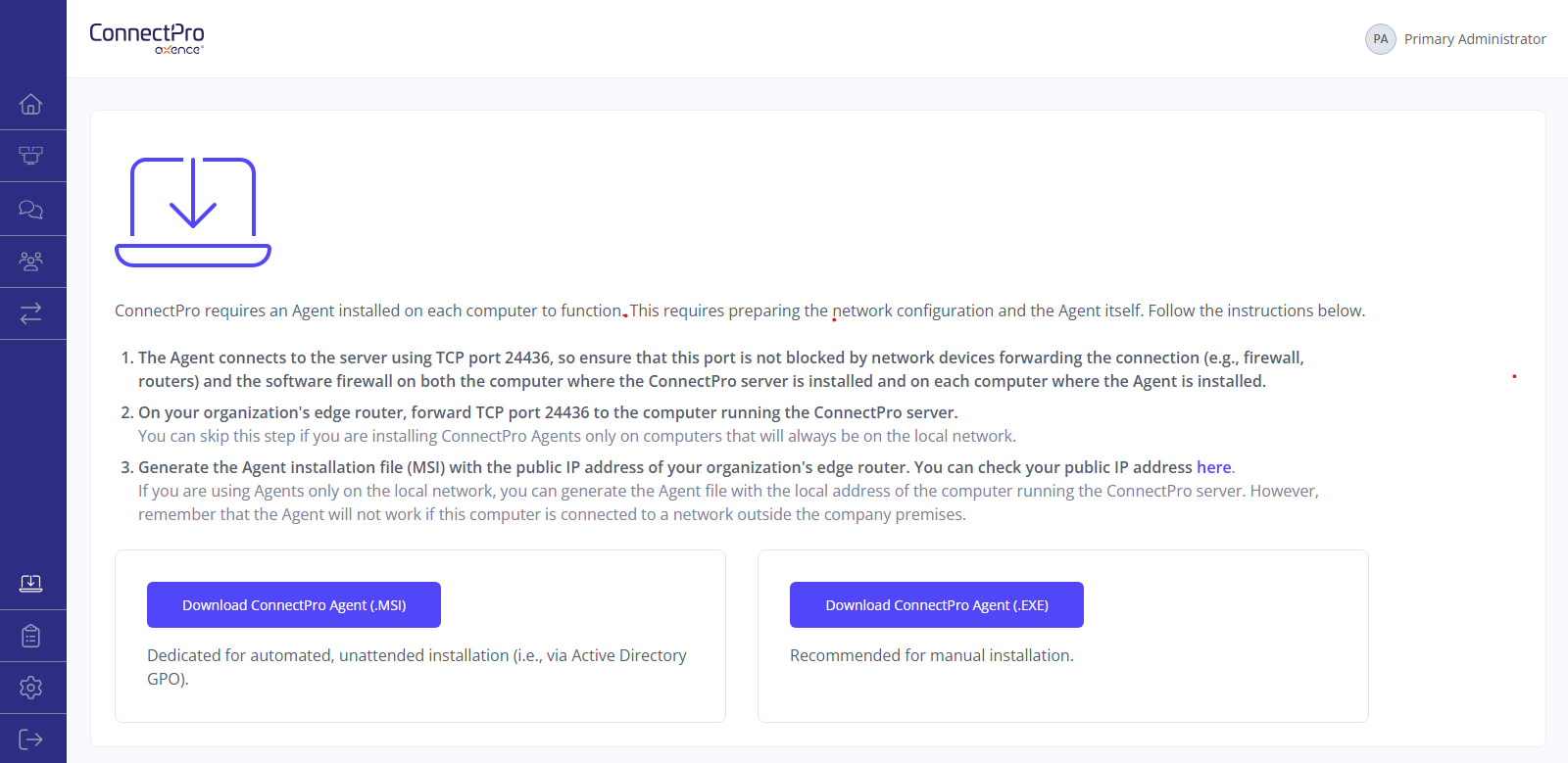Open the chat conversations sidebar icon
The height and width of the screenshot is (763, 1568).
click(x=31, y=209)
